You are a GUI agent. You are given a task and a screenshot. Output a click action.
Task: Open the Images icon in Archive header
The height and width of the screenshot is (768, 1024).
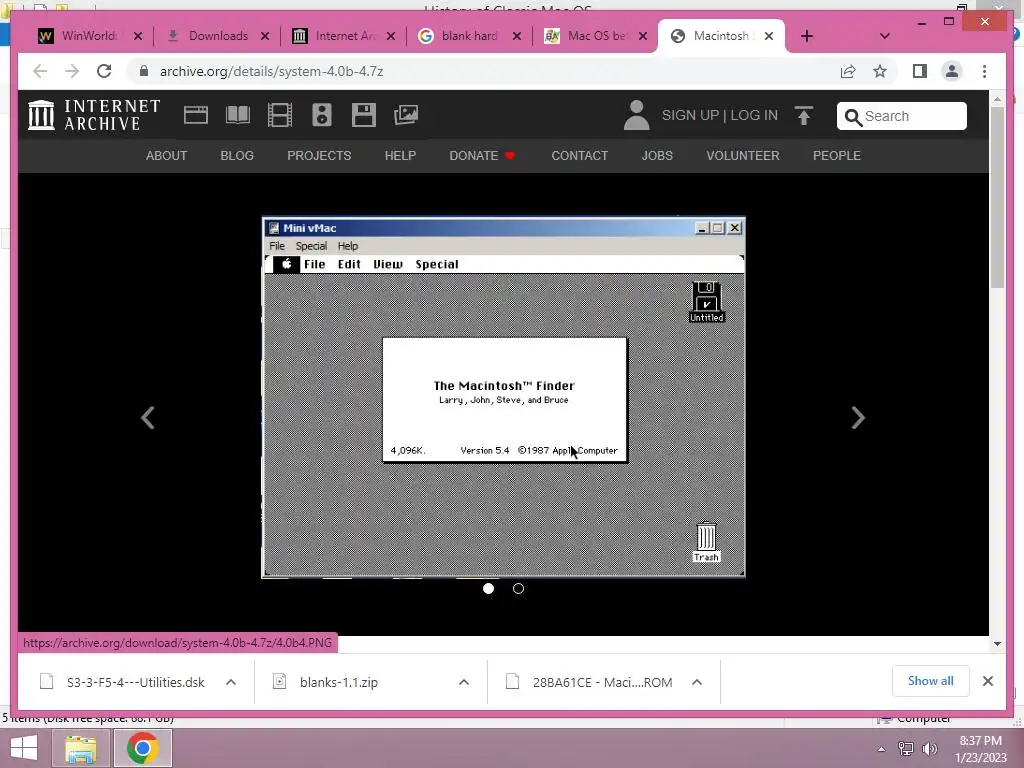point(406,115)
